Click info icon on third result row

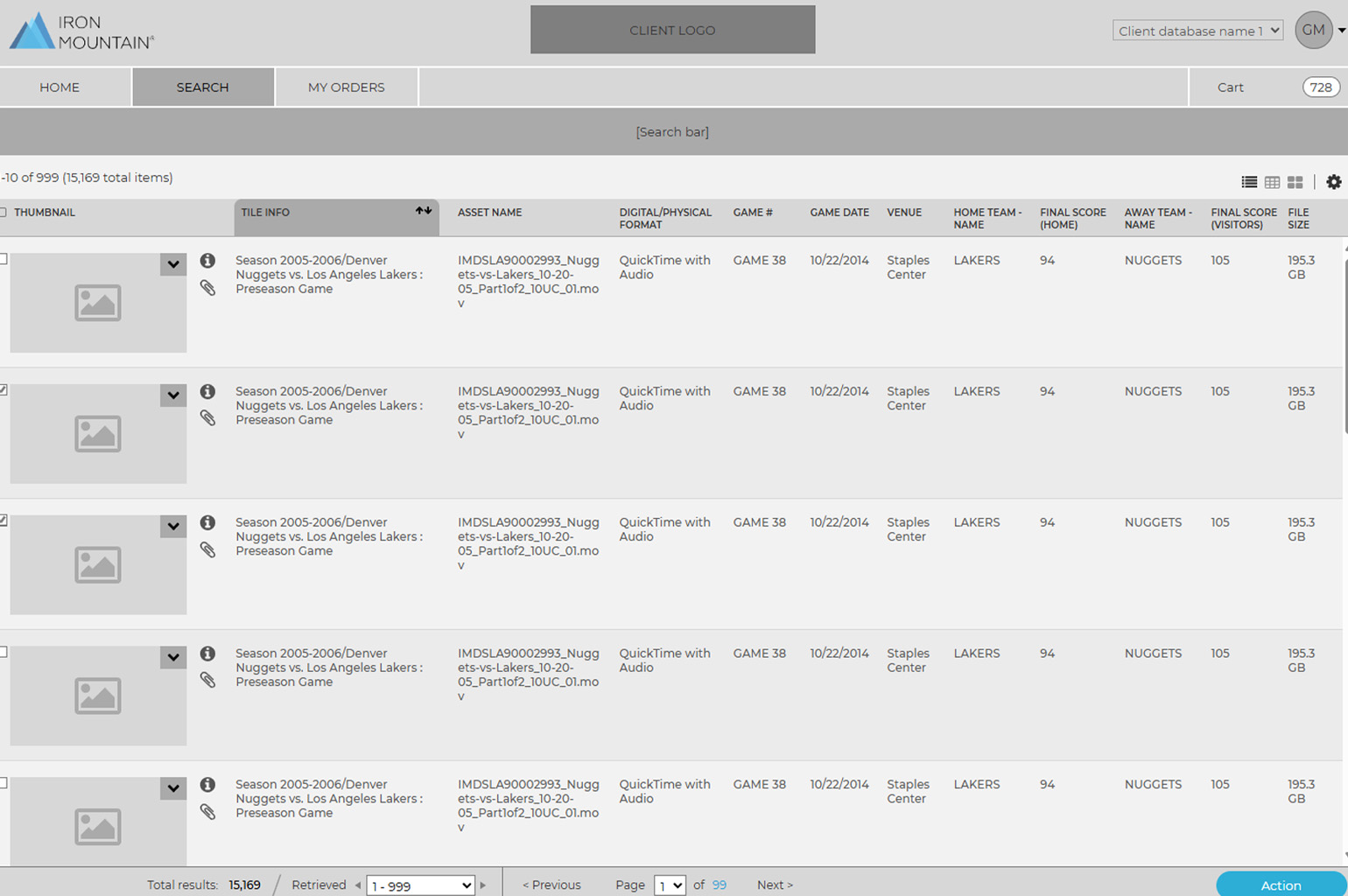pyautogui.click(x=207, y=522)
